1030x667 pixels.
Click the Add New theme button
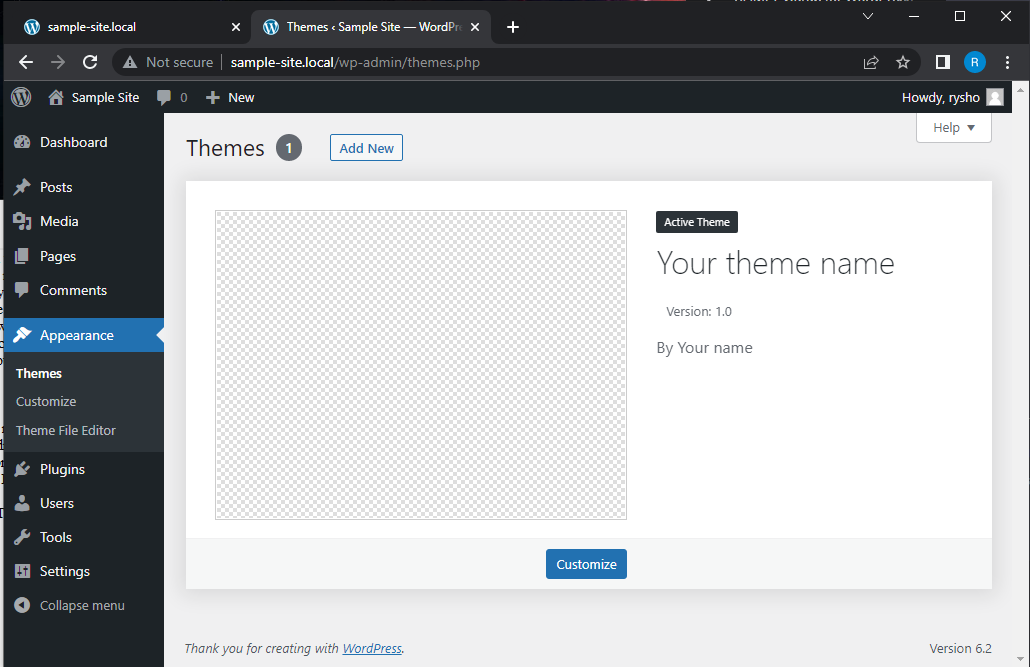[367, 148]
